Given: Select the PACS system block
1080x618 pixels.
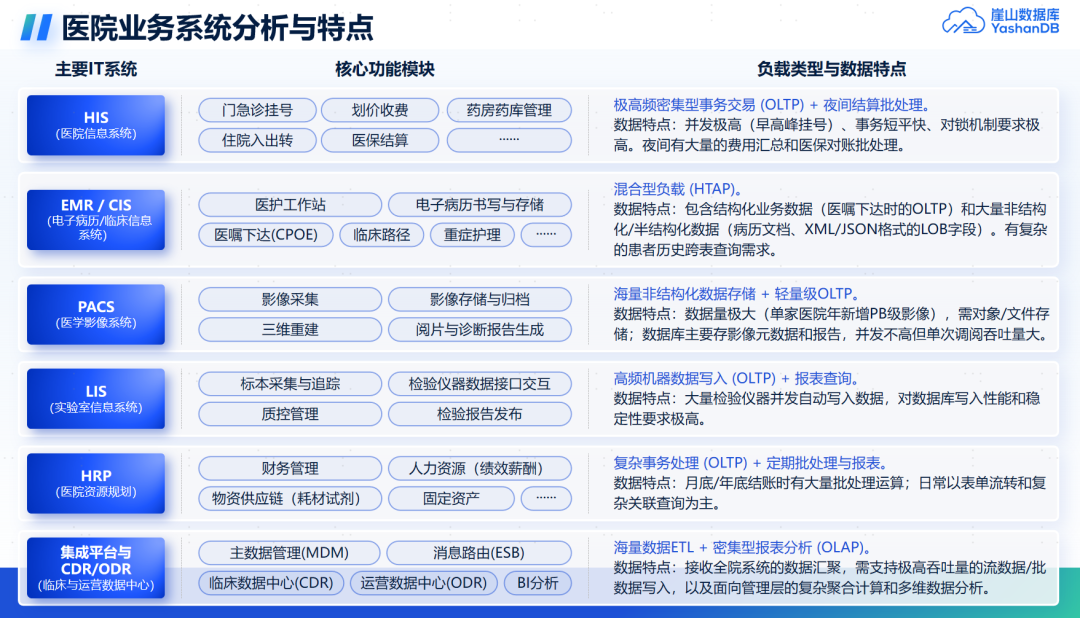Looking at the screenshot, I should [96, 313].
